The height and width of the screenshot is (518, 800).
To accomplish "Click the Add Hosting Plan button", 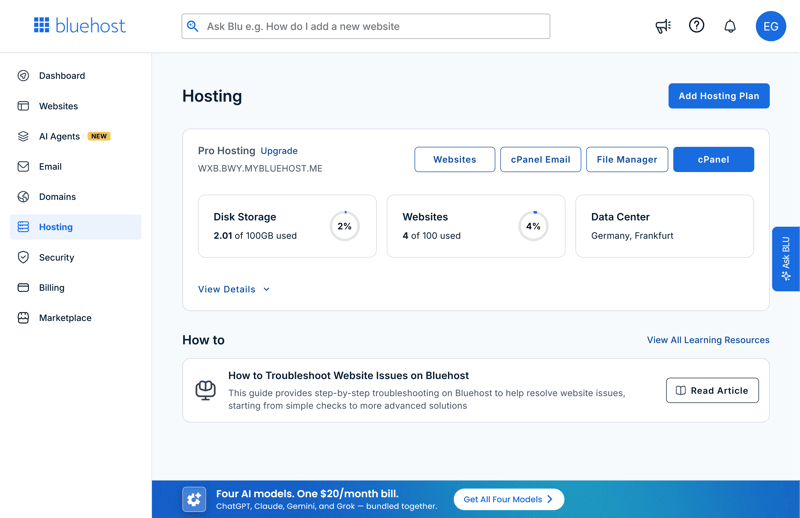I will [719, 96].
